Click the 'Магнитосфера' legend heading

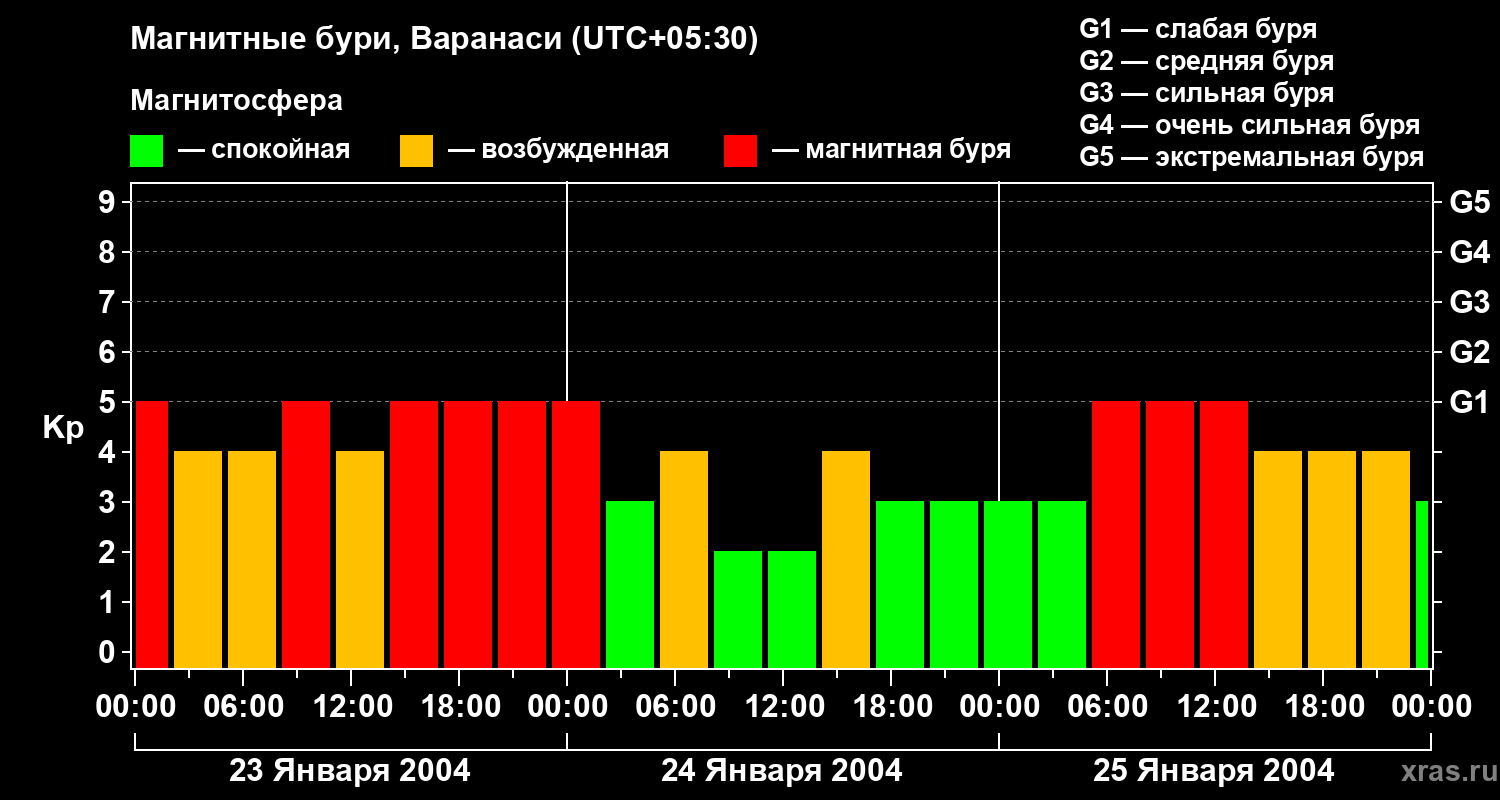(236, 101)
